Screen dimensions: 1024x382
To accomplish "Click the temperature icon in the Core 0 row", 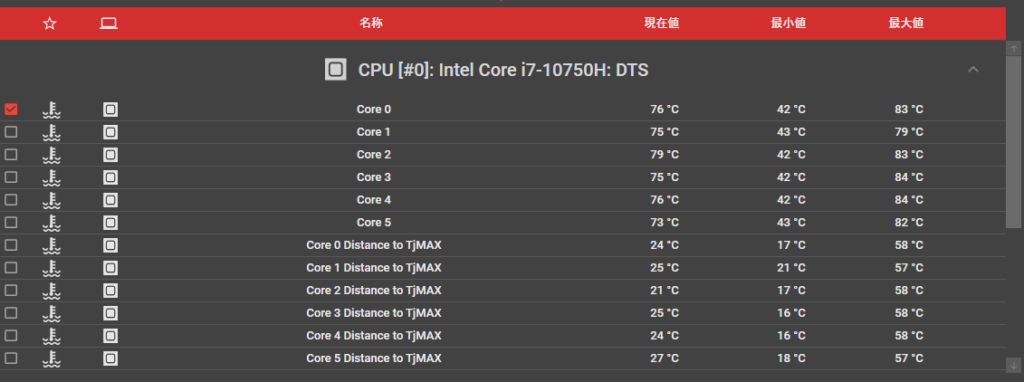I will (52, 110).
